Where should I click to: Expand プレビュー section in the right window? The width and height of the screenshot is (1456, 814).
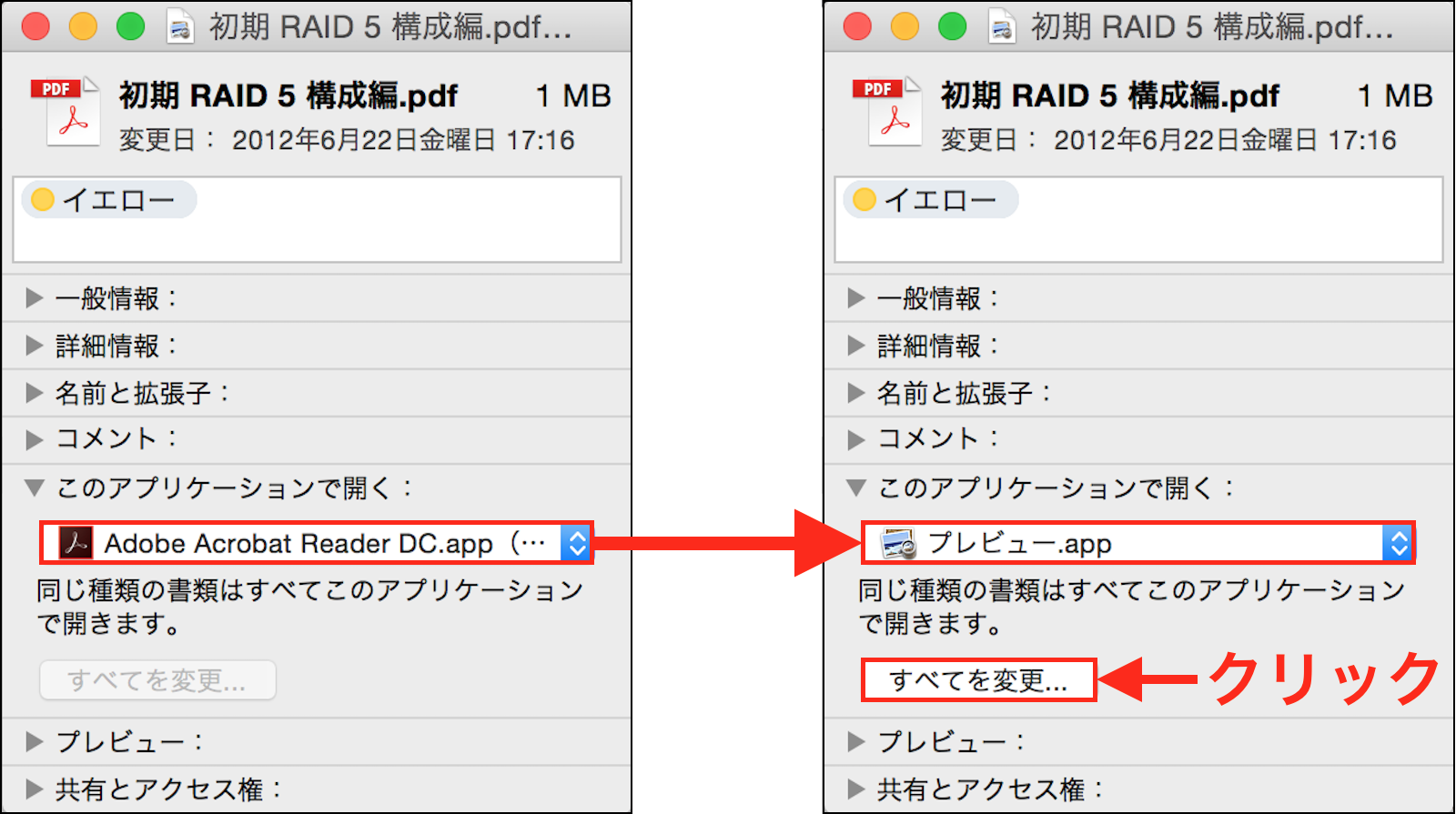pos(856,741)
